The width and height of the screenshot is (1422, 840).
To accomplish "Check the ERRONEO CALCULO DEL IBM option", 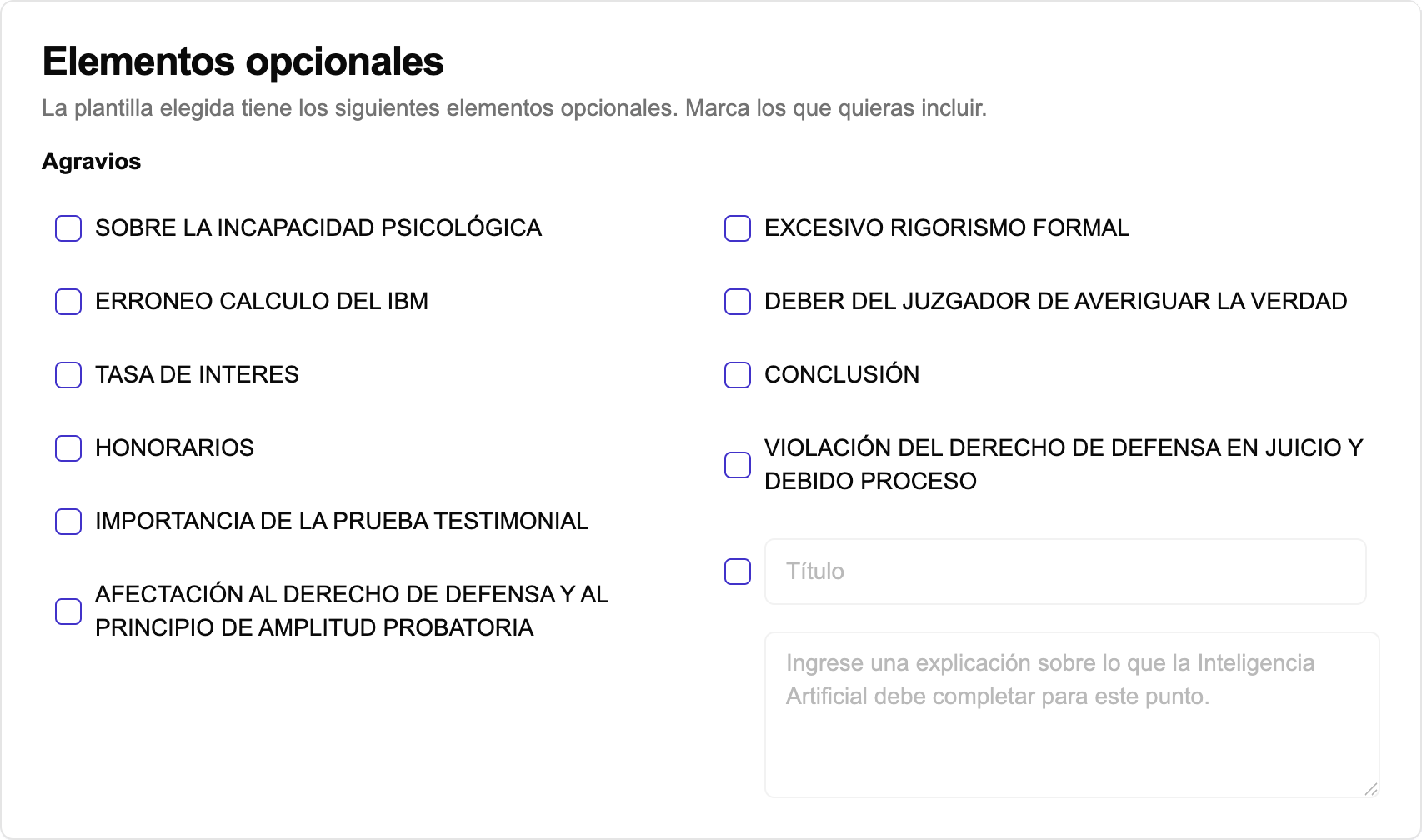I will click(x=68, y=302).
